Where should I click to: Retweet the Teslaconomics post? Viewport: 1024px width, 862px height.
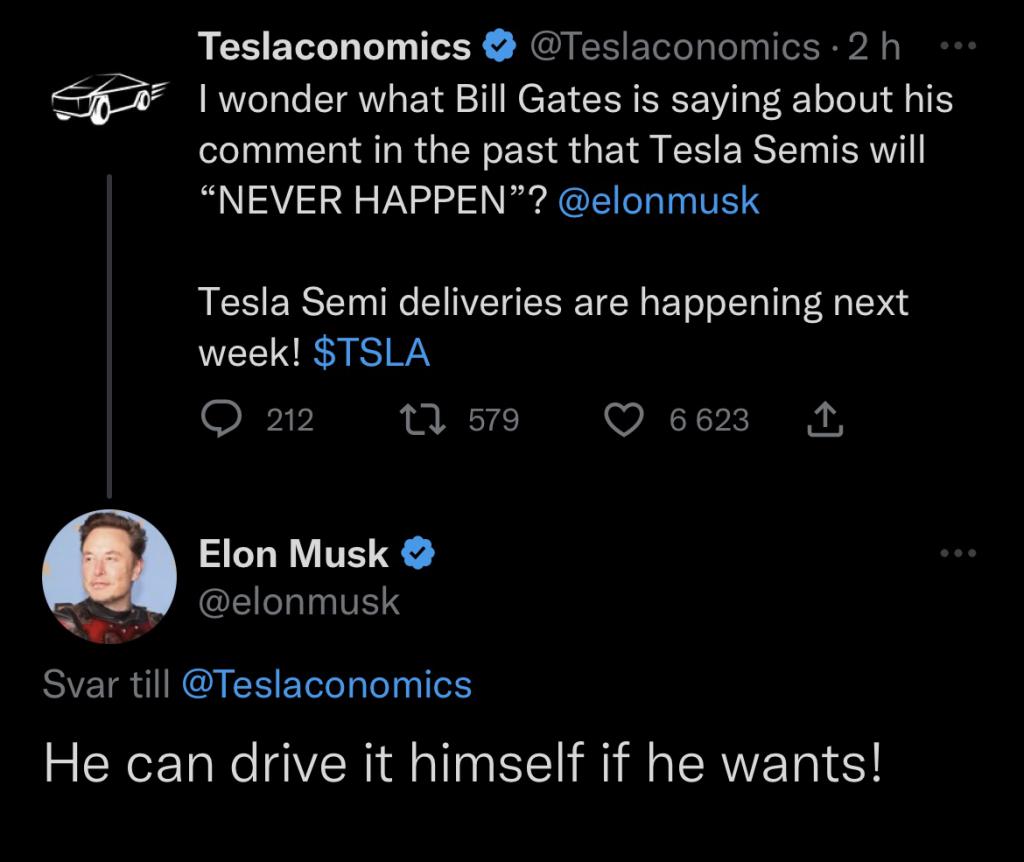(423, 419)
